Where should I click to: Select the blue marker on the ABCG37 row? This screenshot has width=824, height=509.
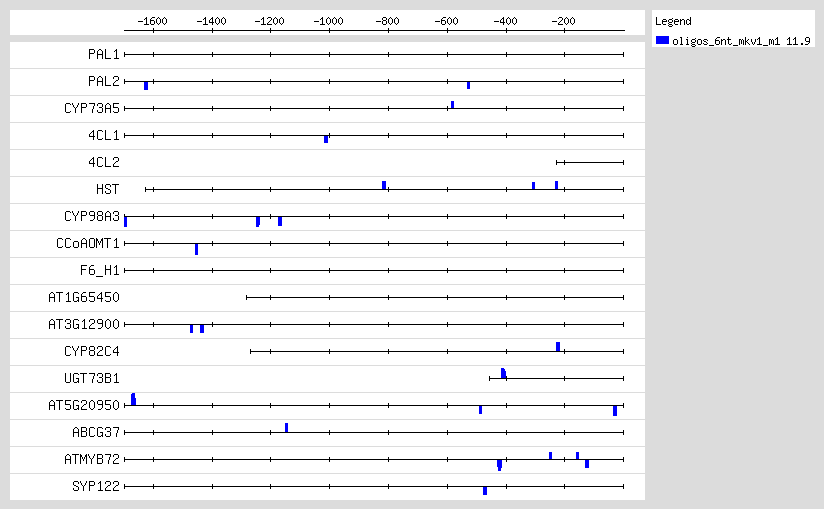click(x=286, y=427)
